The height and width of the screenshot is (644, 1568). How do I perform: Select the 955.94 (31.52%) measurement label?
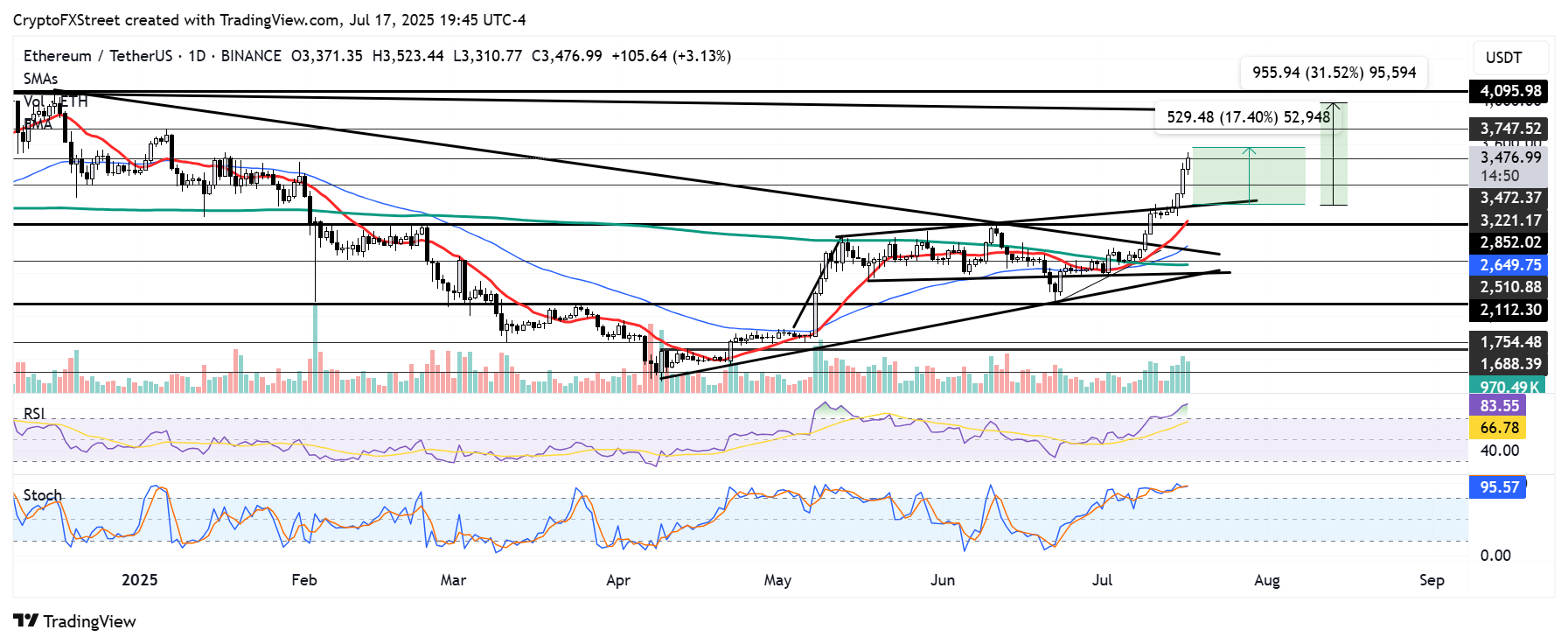(1334, 73)
